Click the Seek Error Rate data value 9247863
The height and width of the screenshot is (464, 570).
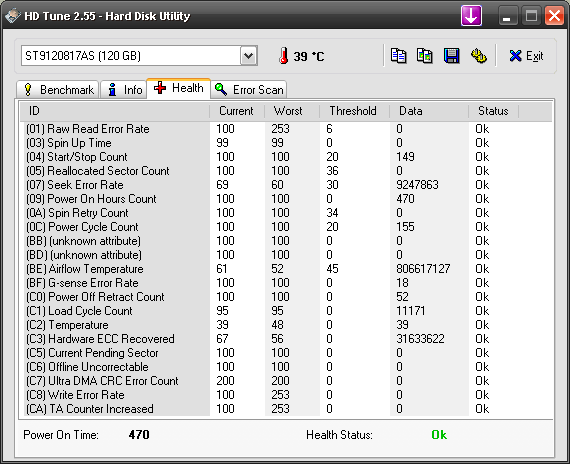pyautogui.click(x=417, y=185)
